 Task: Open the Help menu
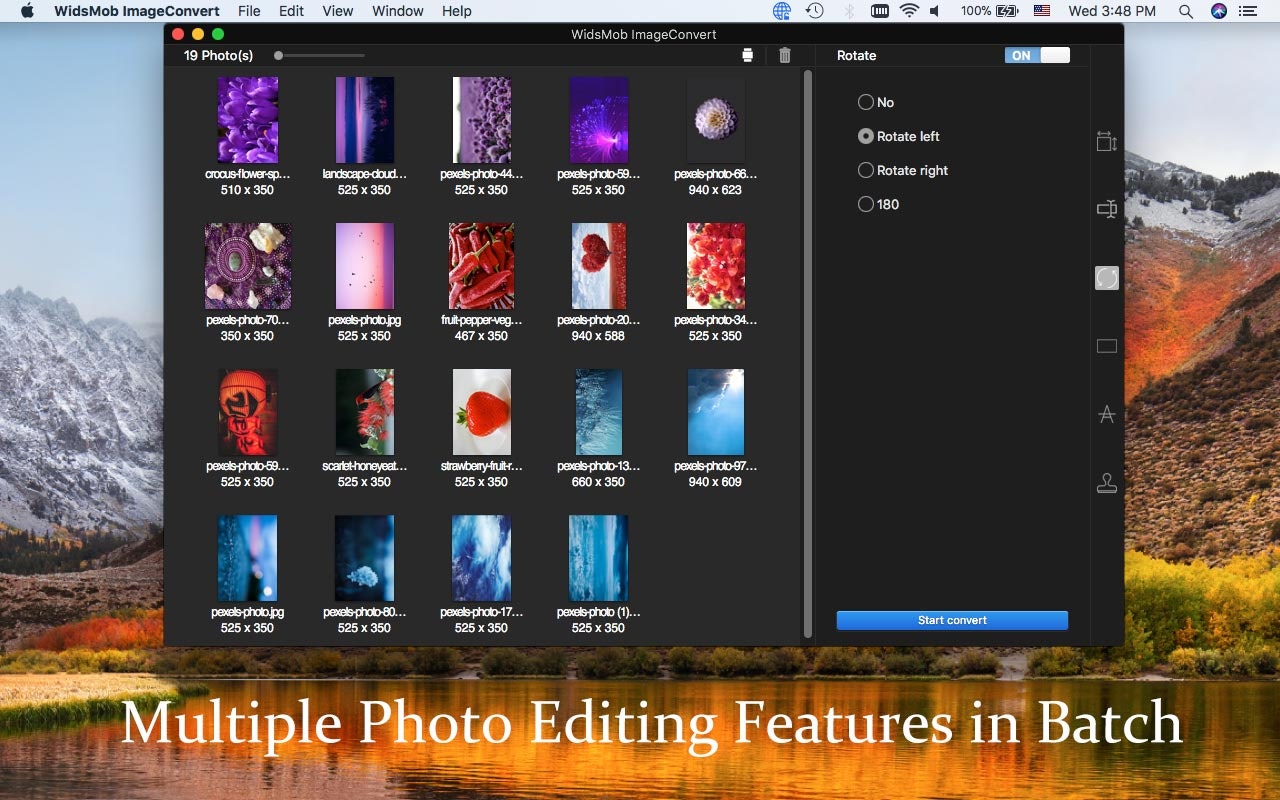pyautogui.click(x=457, y=11)
